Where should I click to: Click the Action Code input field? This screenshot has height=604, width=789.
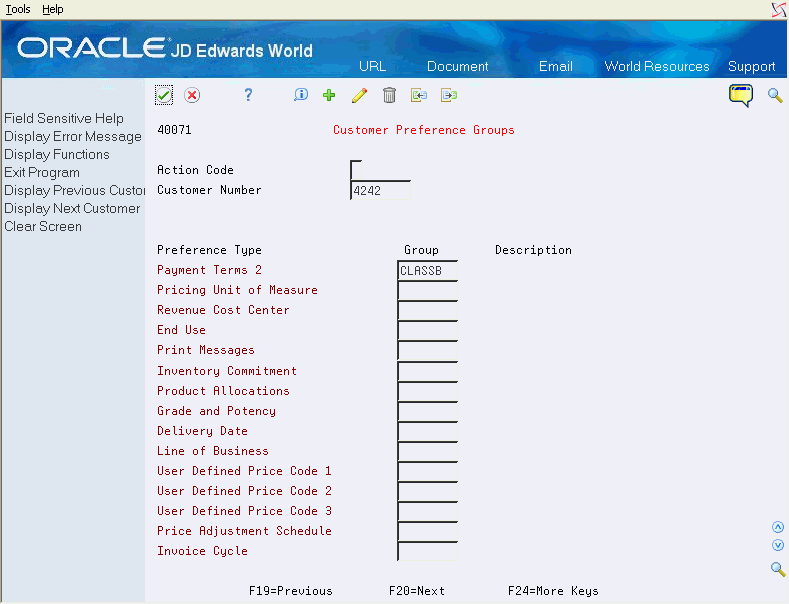coord(356,170)
